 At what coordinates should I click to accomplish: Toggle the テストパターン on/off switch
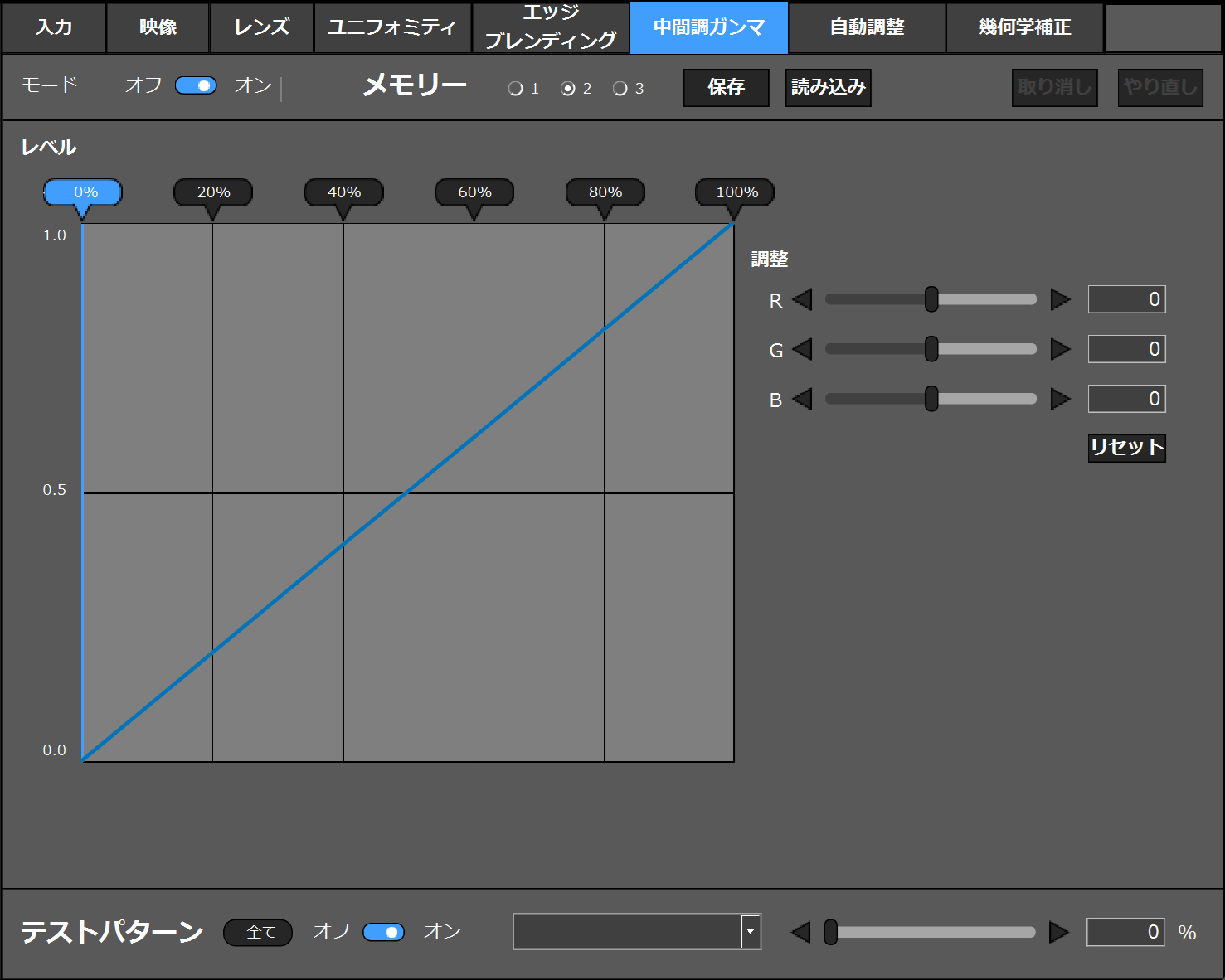pos(383,932)
